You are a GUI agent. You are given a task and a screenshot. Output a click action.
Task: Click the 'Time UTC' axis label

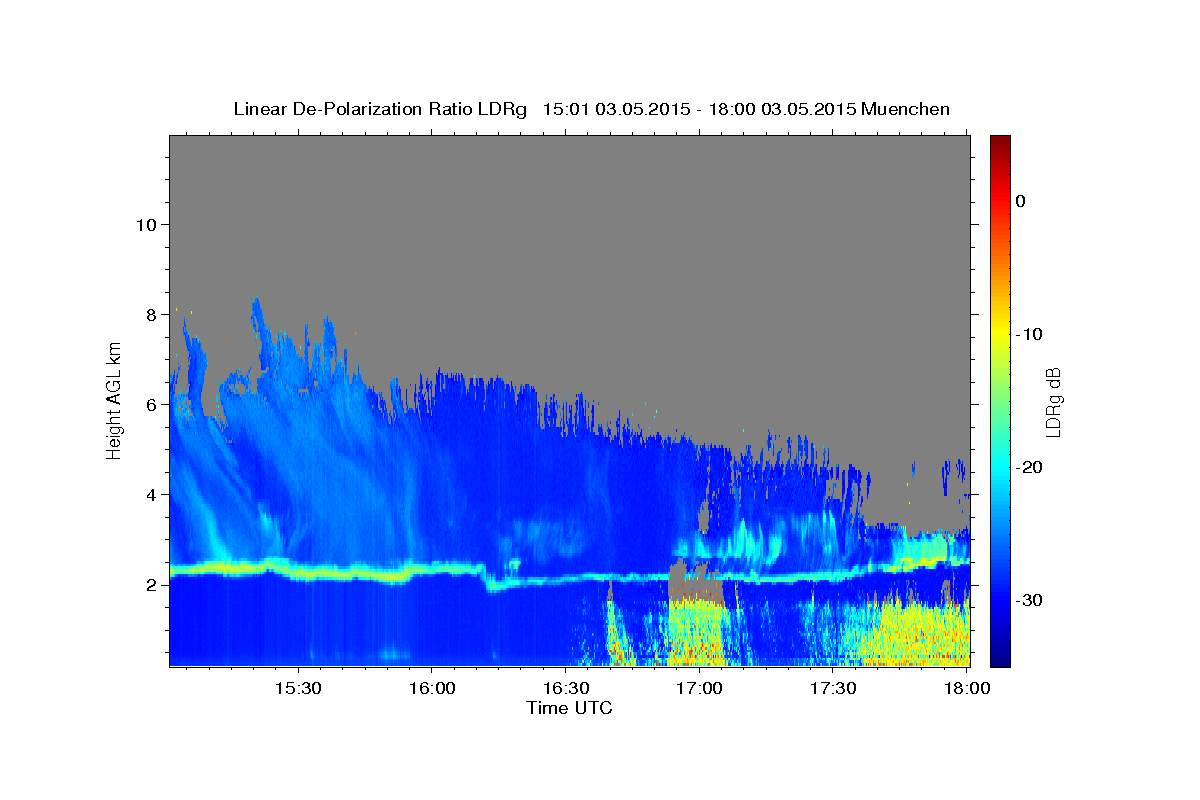569,709
